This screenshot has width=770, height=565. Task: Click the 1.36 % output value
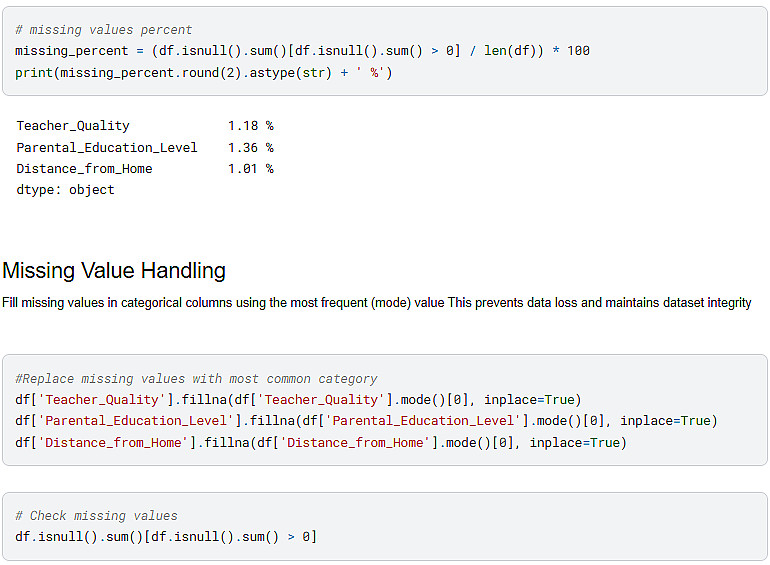250,148
